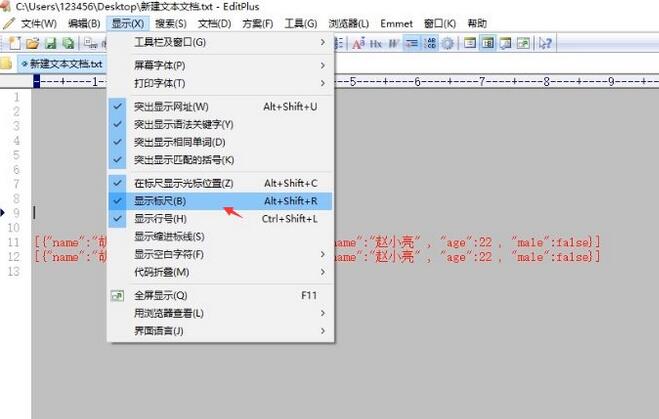Click the New file toolbar icon

click(x=15, y=43)
